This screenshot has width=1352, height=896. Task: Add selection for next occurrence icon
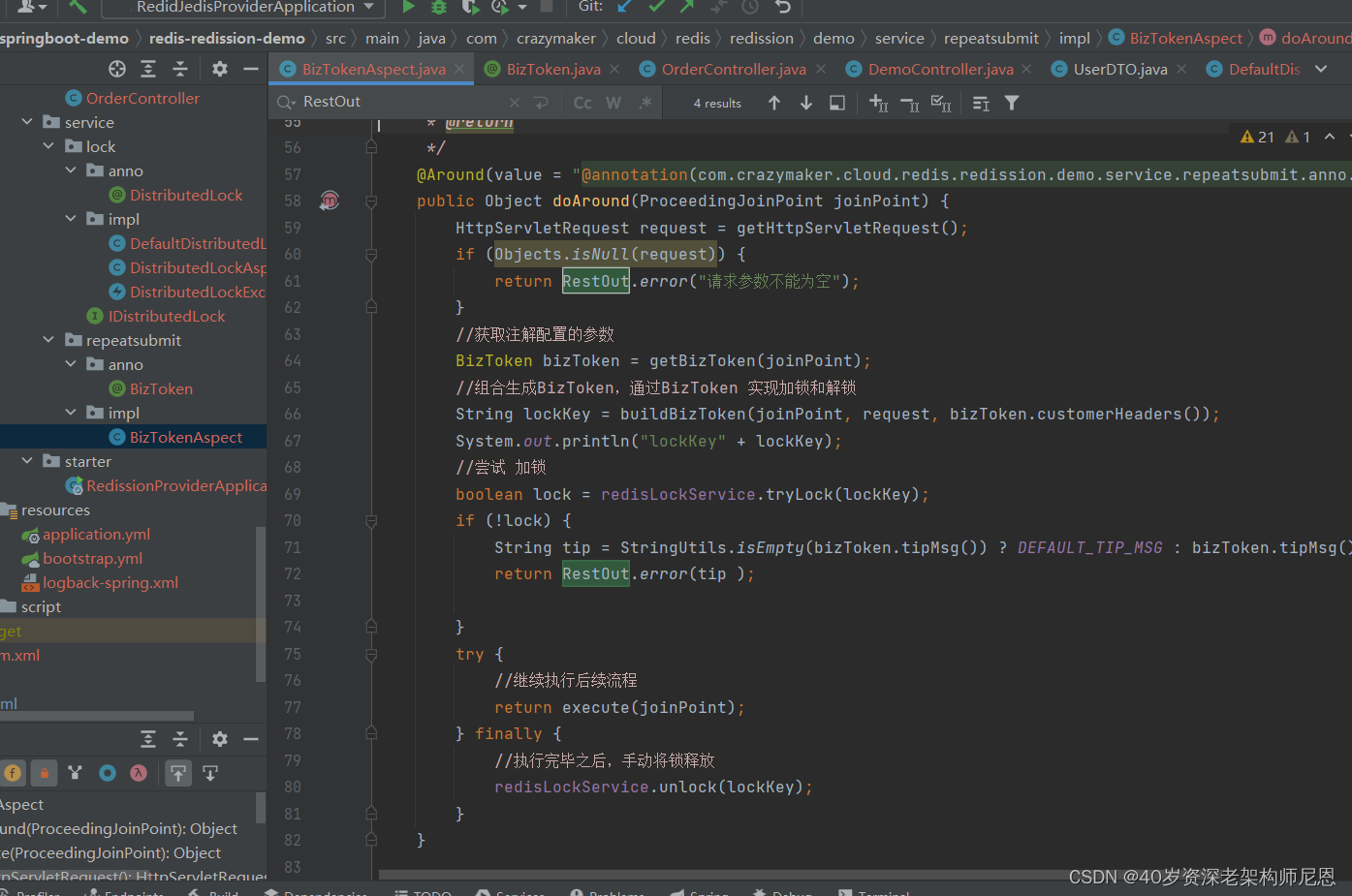coord(878,103)
